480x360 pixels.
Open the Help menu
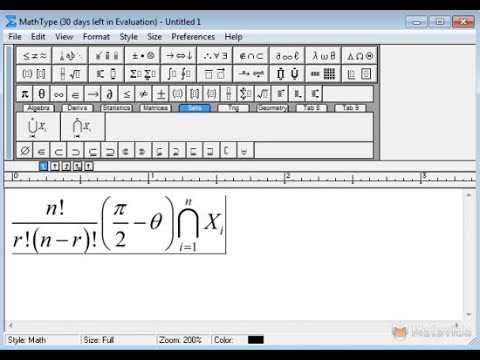(233, 37)
